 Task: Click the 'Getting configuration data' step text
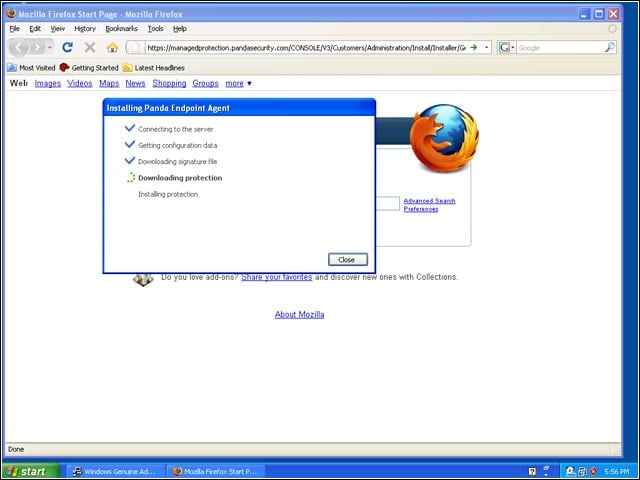178,145
